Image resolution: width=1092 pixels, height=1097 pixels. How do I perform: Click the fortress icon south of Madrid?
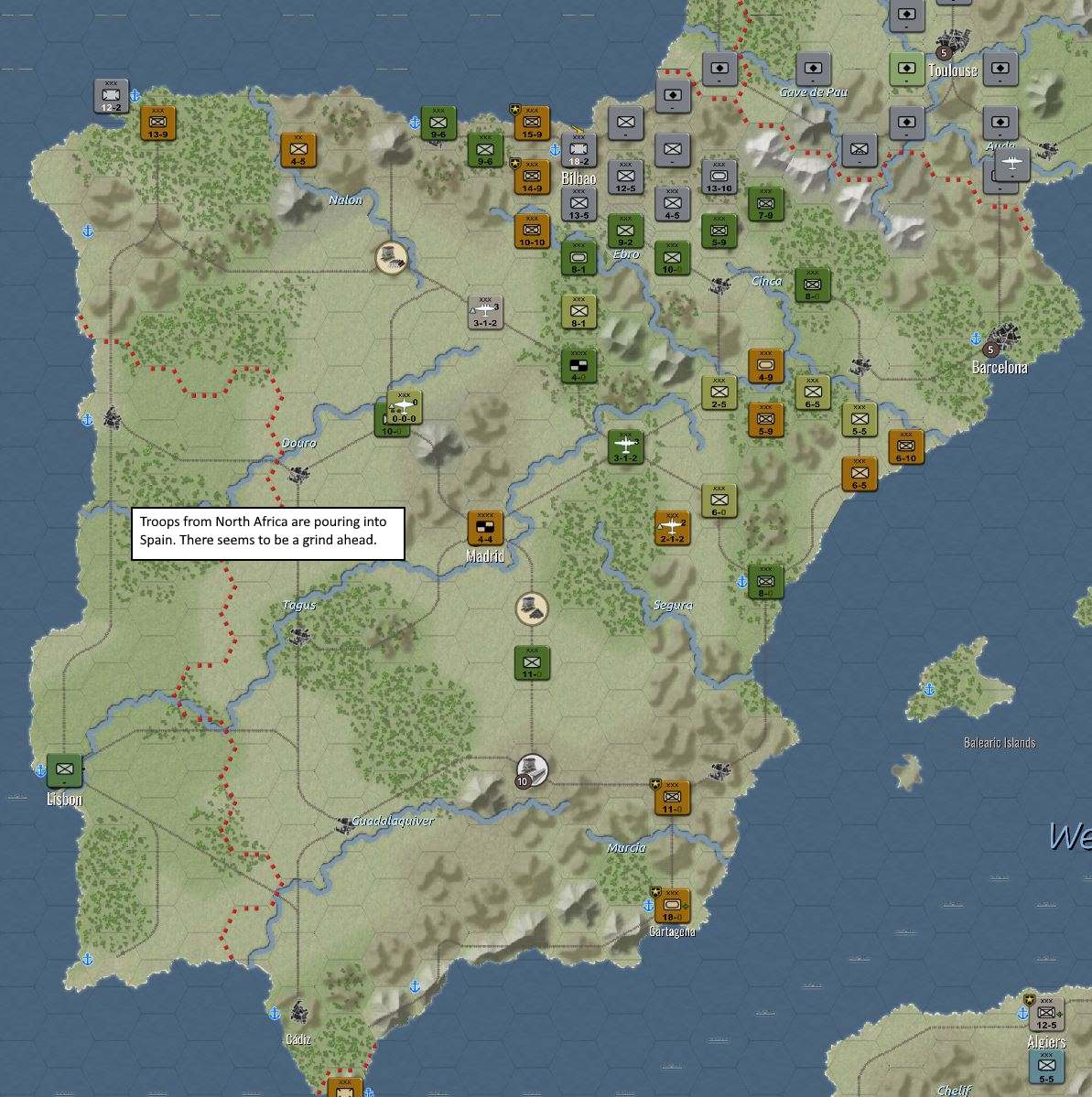(532, 608)
